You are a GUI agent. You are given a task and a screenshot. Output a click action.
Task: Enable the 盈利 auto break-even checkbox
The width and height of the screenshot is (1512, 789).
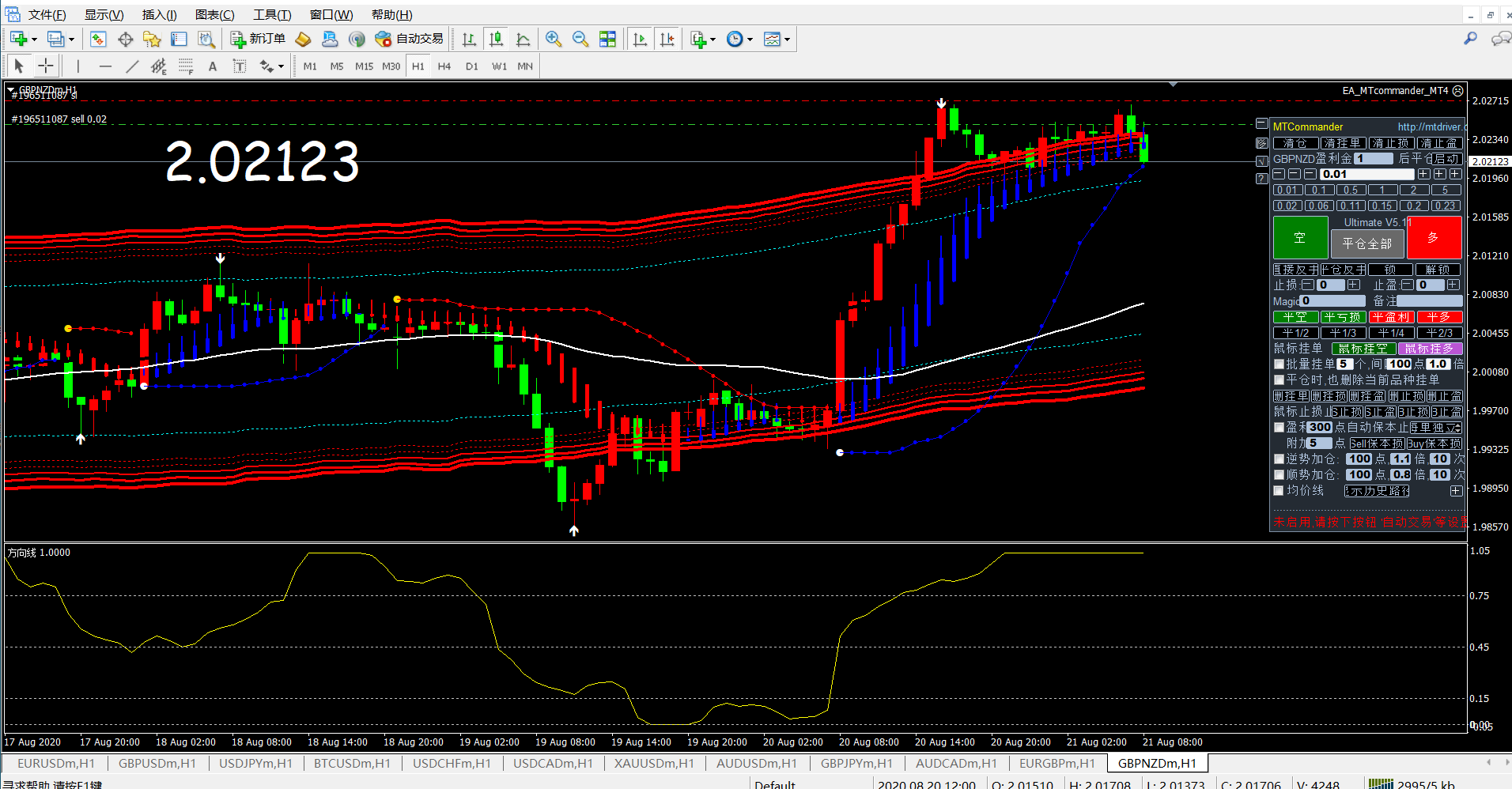pyautogui.click(x=1279, y=427)
